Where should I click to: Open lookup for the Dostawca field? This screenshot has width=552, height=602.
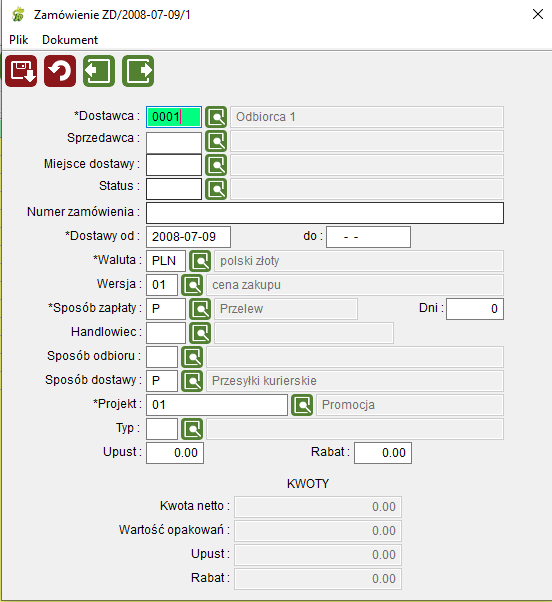tap(216, 117)
